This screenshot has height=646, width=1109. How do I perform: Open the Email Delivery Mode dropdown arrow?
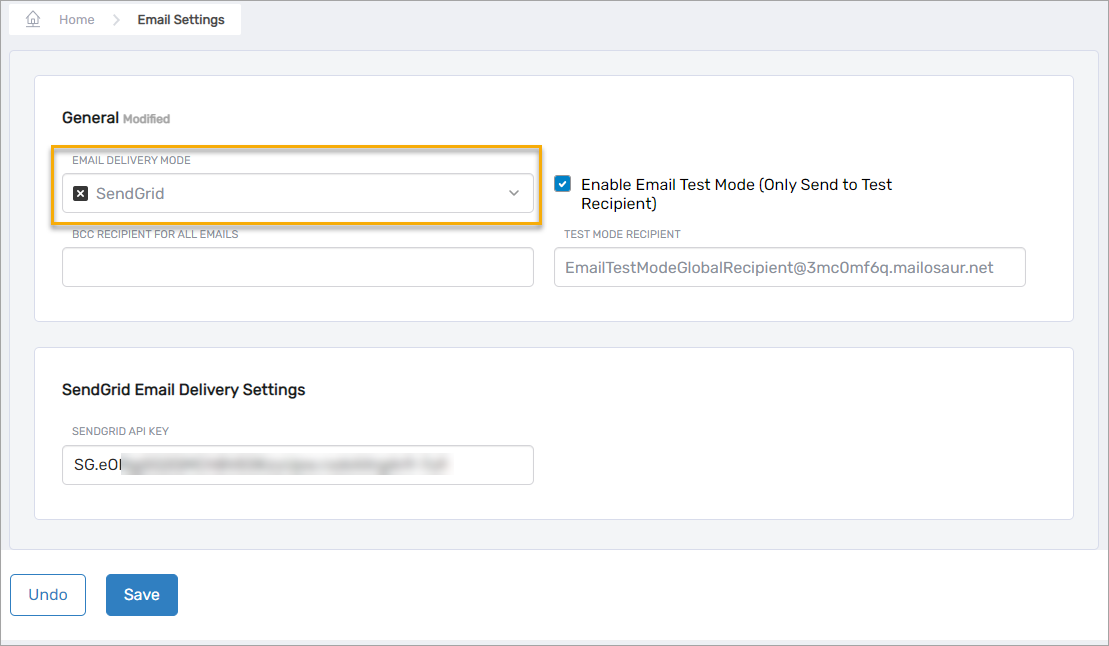click(514, 193)
